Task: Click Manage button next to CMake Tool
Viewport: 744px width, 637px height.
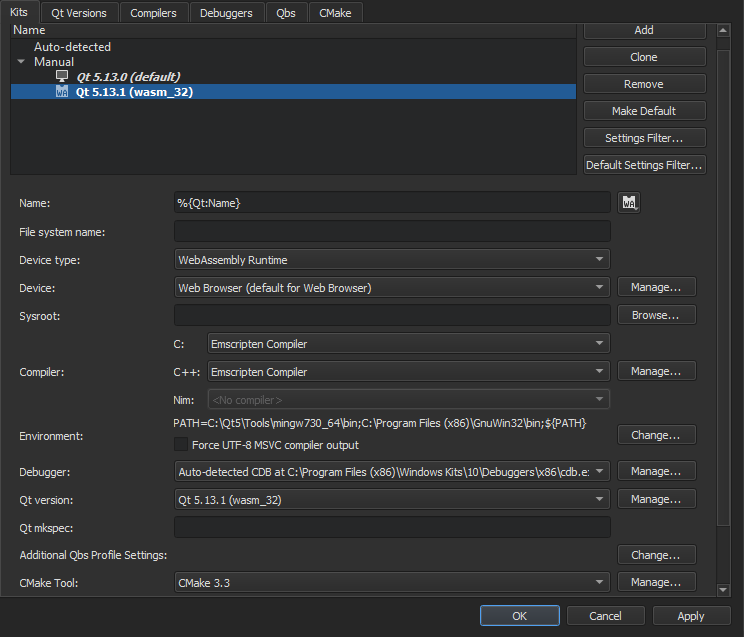Action: 656,582
